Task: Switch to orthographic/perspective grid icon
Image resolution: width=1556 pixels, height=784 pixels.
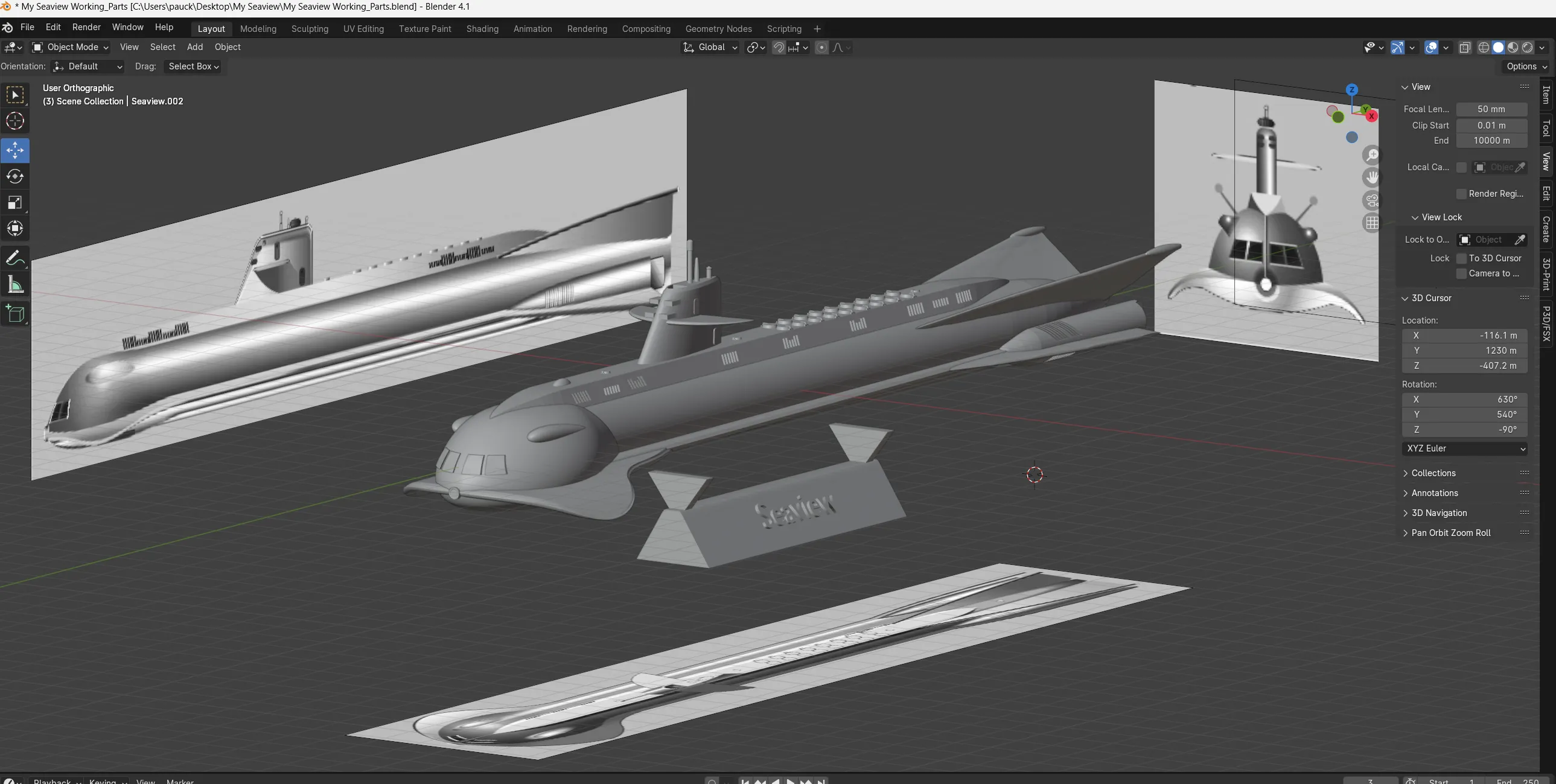Action: click(1372, 223)
